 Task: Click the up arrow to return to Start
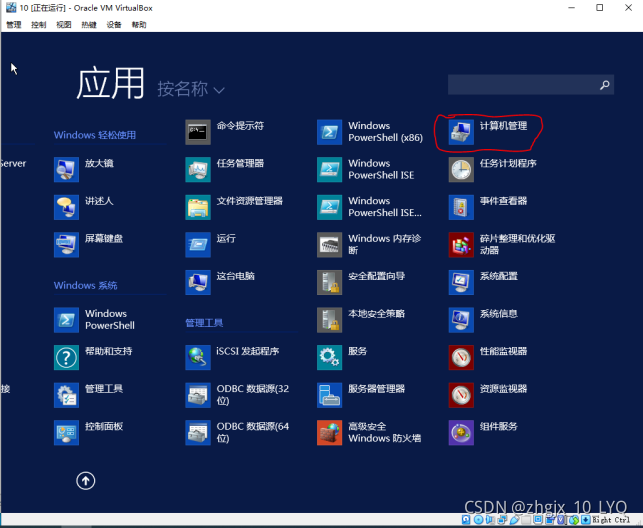86,480
